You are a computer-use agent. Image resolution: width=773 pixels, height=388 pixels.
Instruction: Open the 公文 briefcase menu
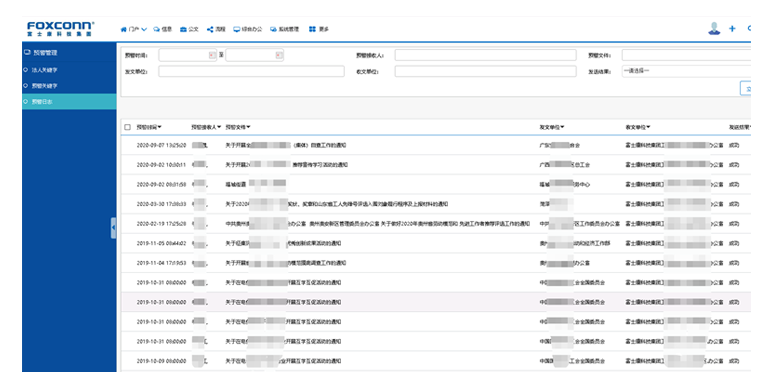[189, 30]
